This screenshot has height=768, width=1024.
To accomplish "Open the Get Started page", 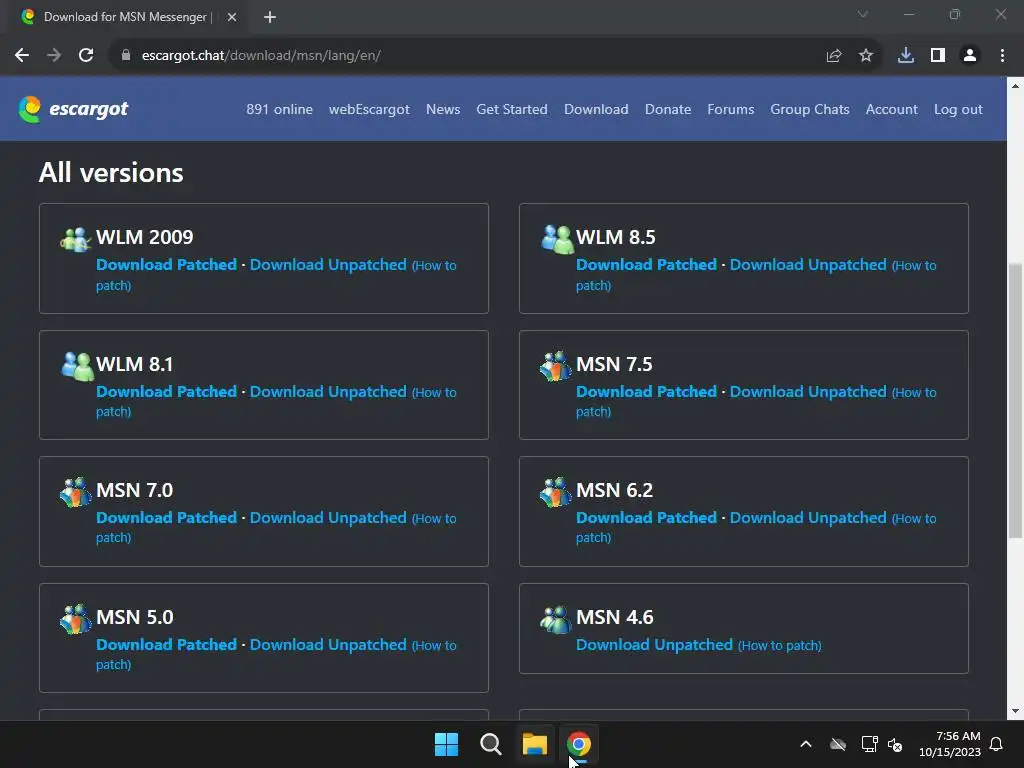I will point(512,109).
